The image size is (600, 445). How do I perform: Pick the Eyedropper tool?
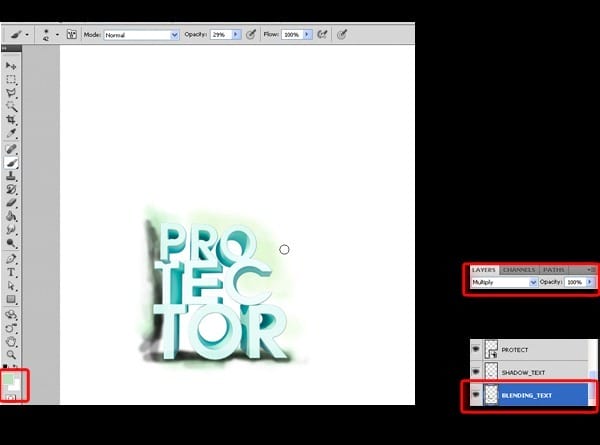point(11,133)
